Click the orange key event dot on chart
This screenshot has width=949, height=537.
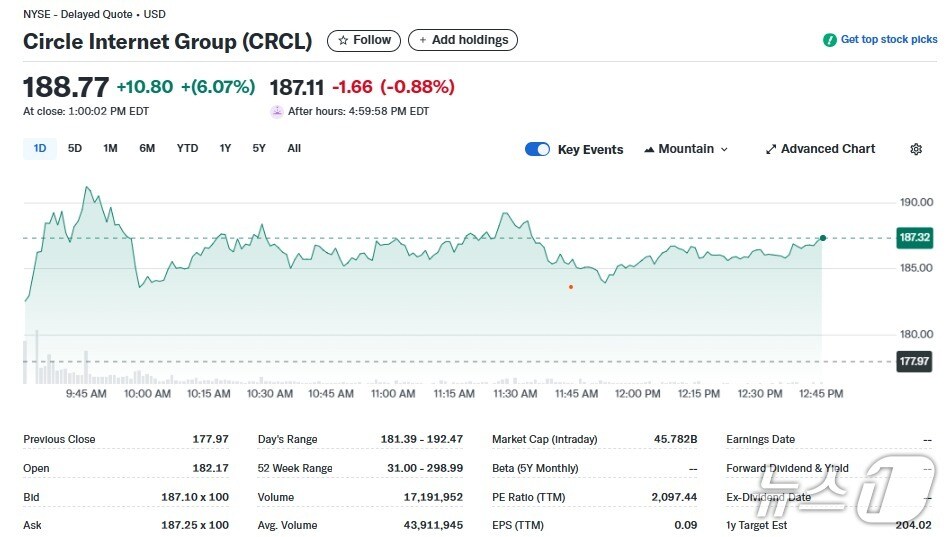(571, 287)
